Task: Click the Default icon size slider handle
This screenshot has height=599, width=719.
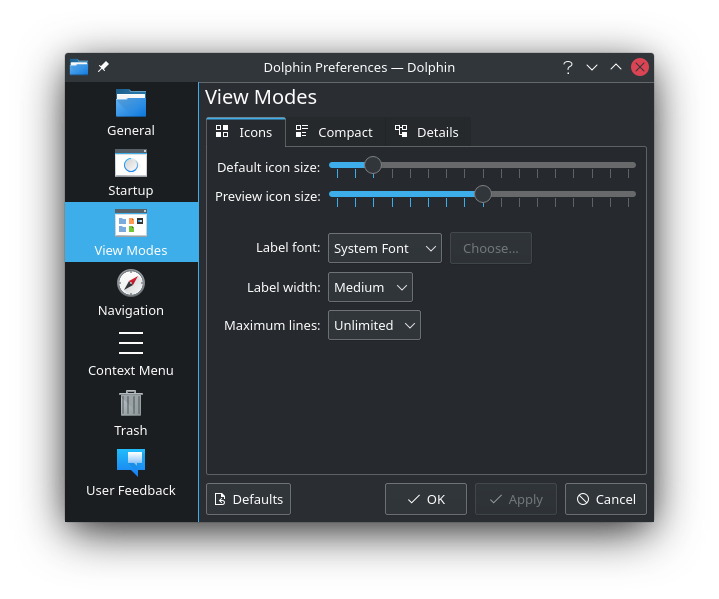Action: point(373,165)
